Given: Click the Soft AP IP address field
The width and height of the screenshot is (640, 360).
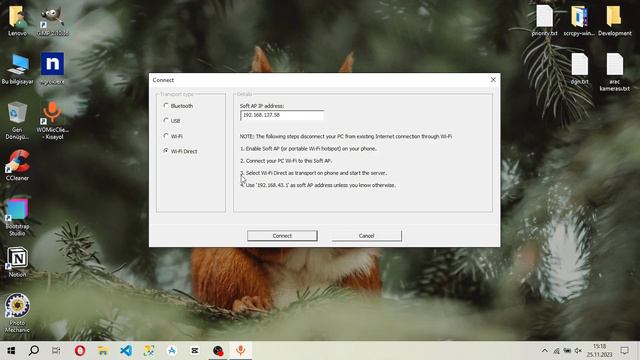Looking at the screenshot, I should (x=282, y=116).
